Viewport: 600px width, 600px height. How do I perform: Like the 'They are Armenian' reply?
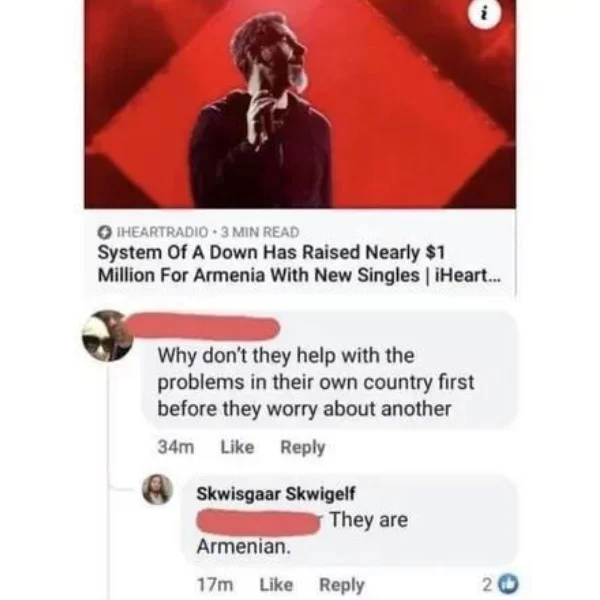(x=276, y=585)
